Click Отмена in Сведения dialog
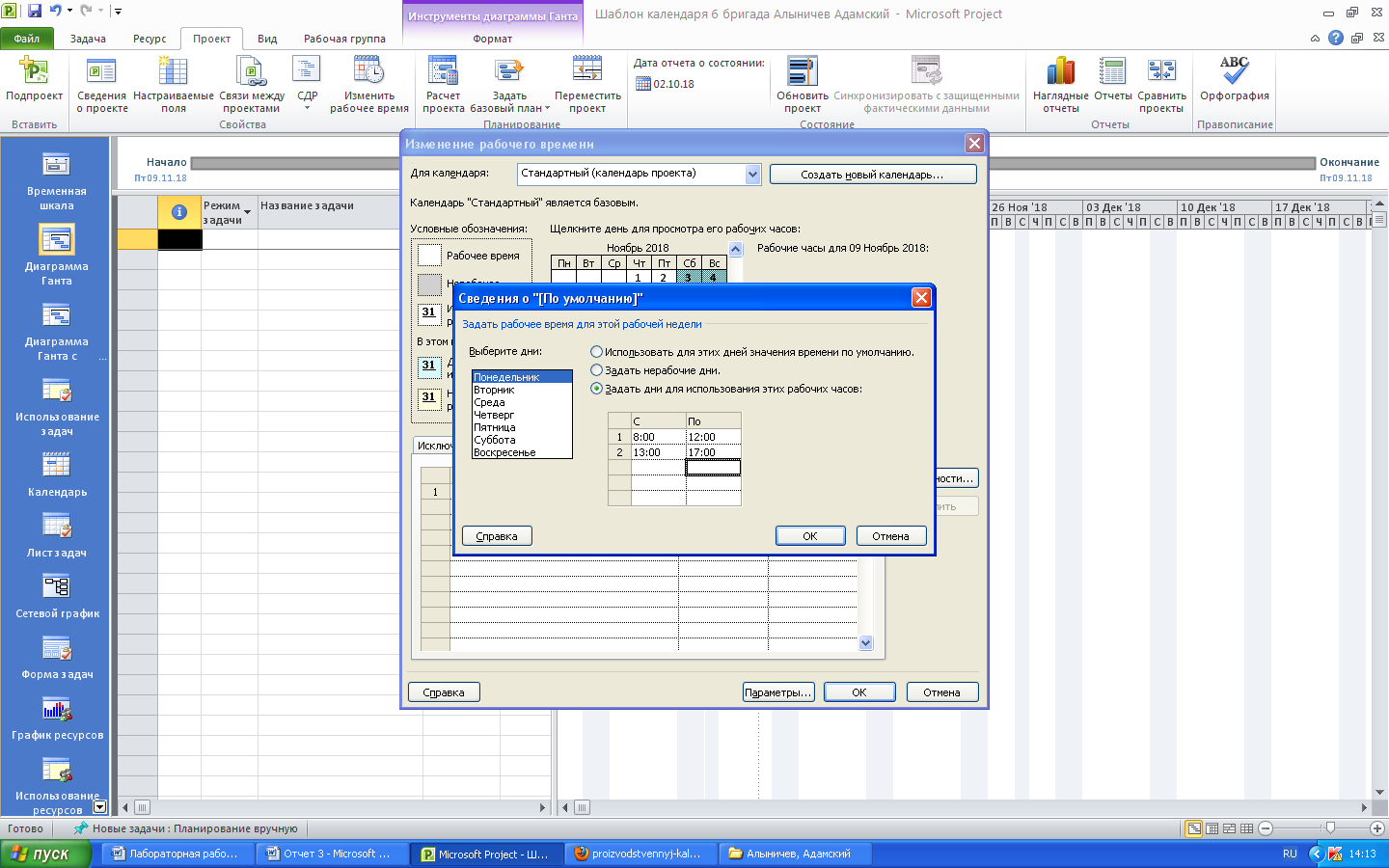 890,536
